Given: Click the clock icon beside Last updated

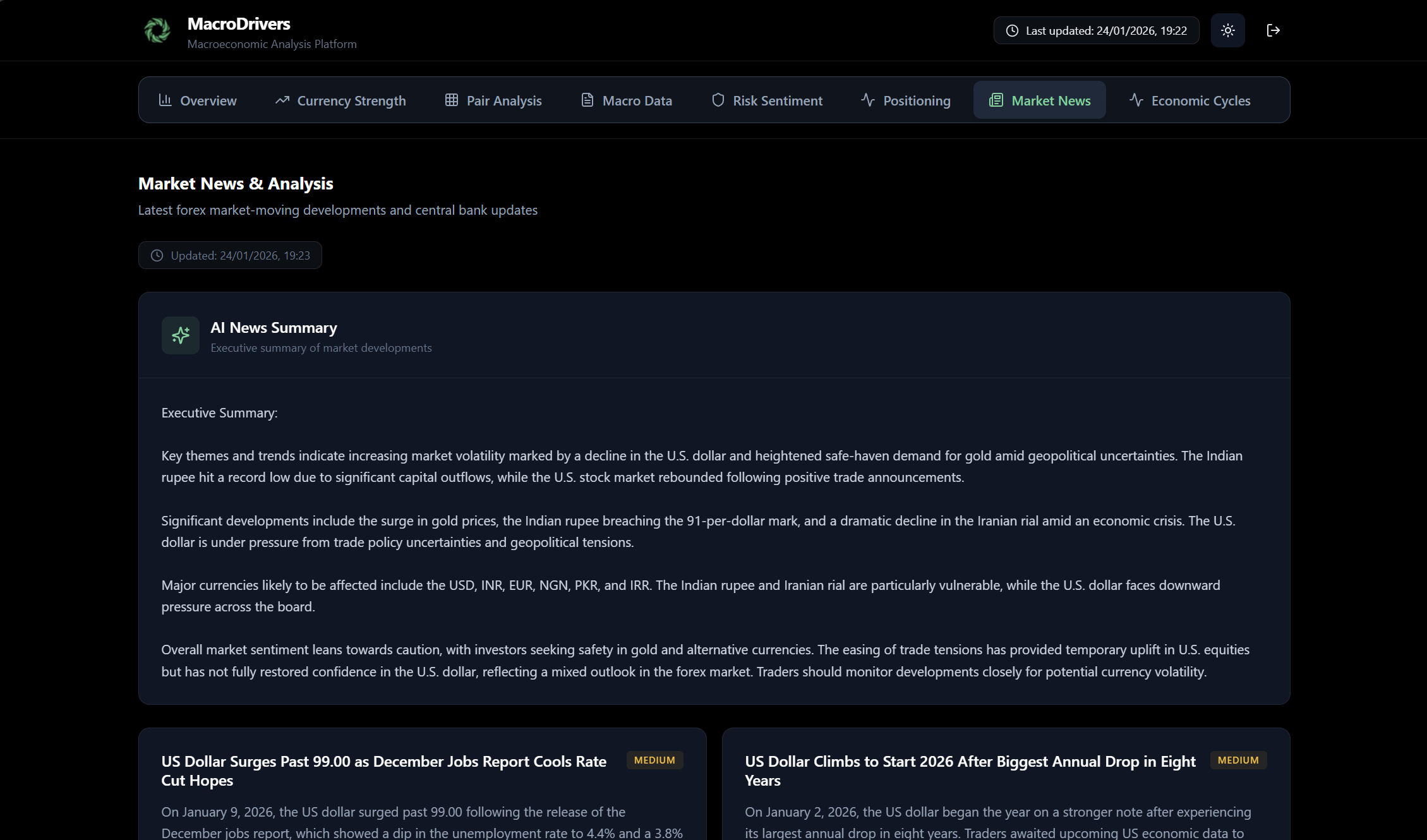Looking at the screenshot, I should (x=1012, y=30).
